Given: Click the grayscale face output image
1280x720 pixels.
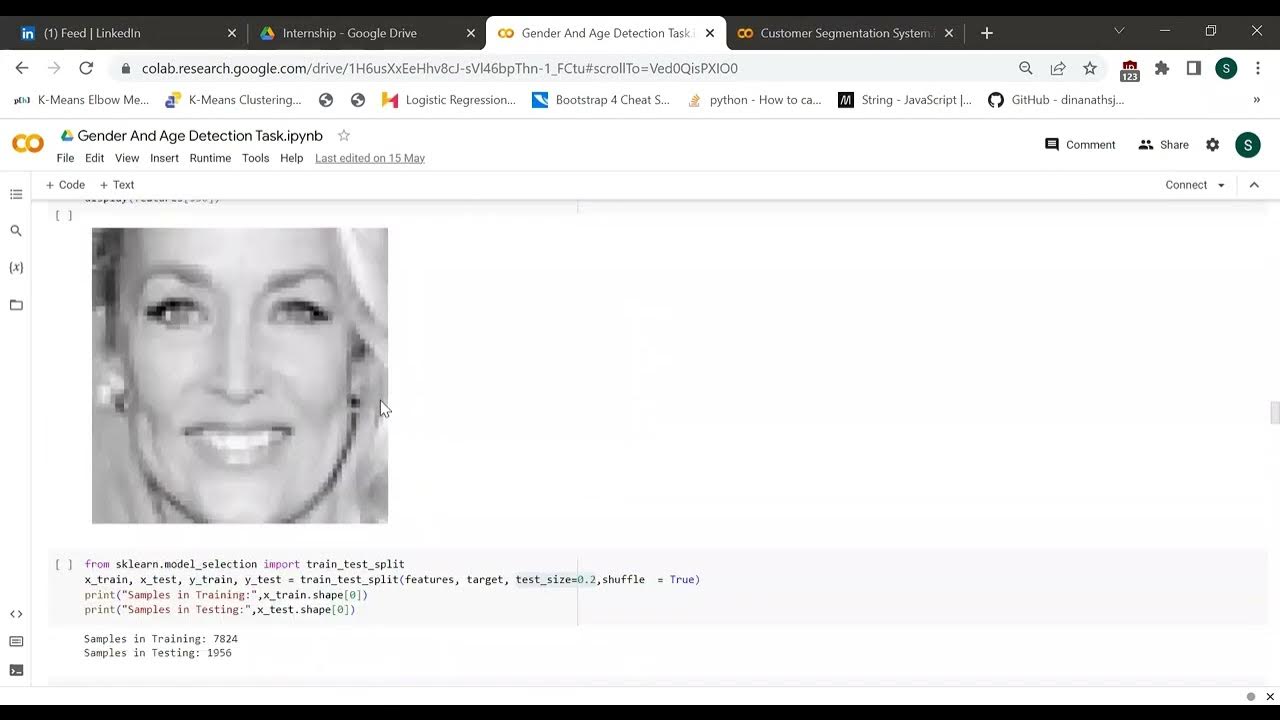Looking at the screenshot, I should click(240, 375).
